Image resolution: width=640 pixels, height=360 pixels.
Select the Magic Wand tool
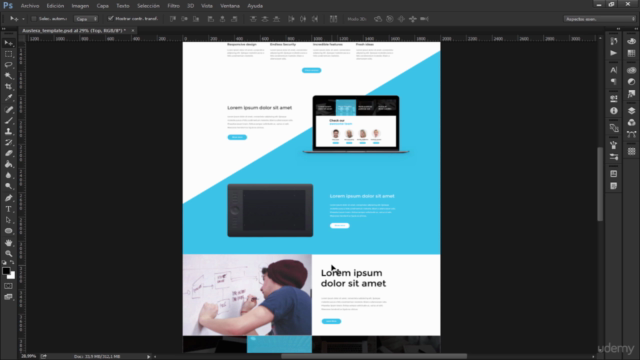point(8,76)
